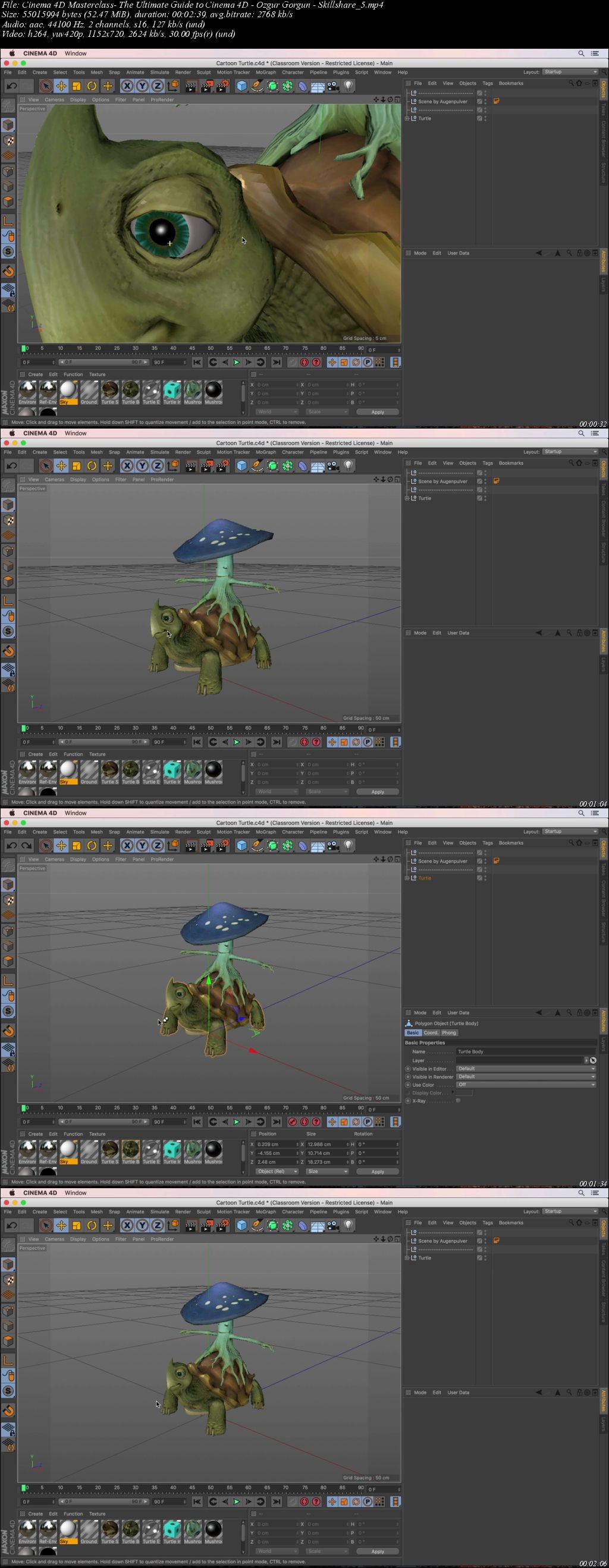Click the orange tag icon beside Scene by Augenpulver, 00:00:32 frame

[497, 101]
